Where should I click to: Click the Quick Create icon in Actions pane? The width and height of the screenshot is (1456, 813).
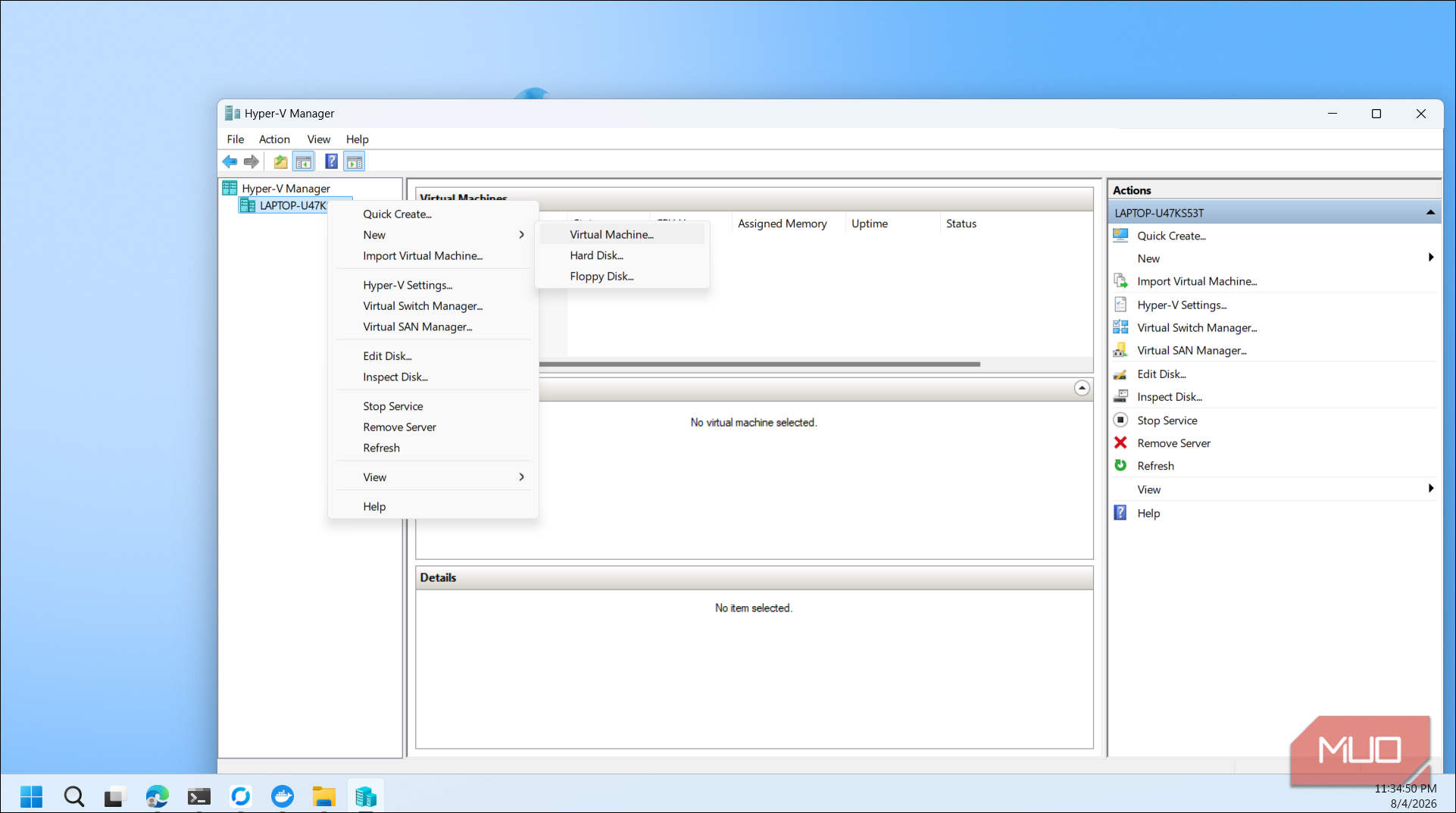(1120, 236)
